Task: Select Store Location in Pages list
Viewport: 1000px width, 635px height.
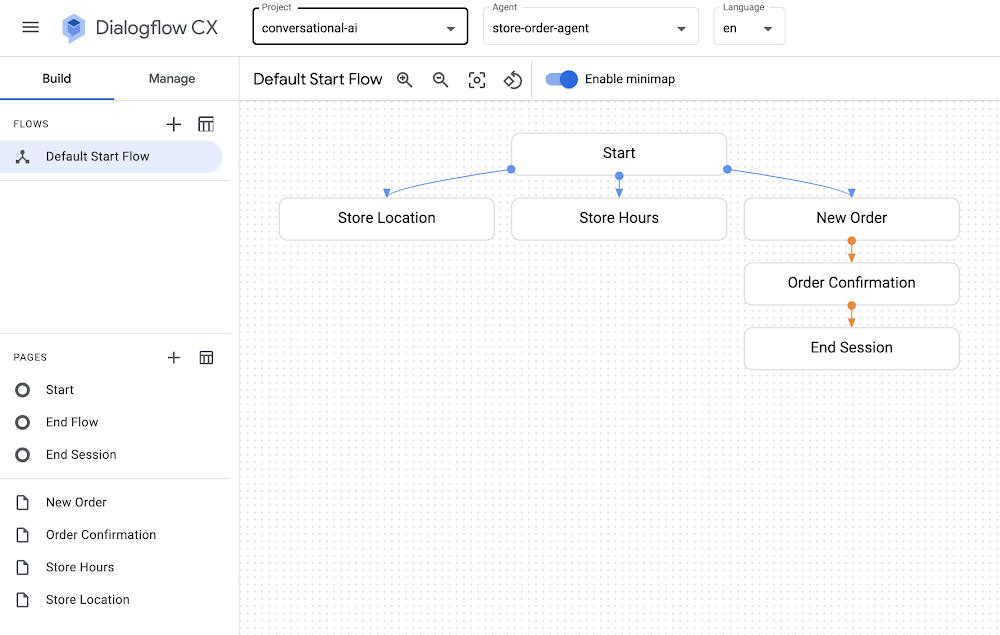Action: click(x=87, y=600)
